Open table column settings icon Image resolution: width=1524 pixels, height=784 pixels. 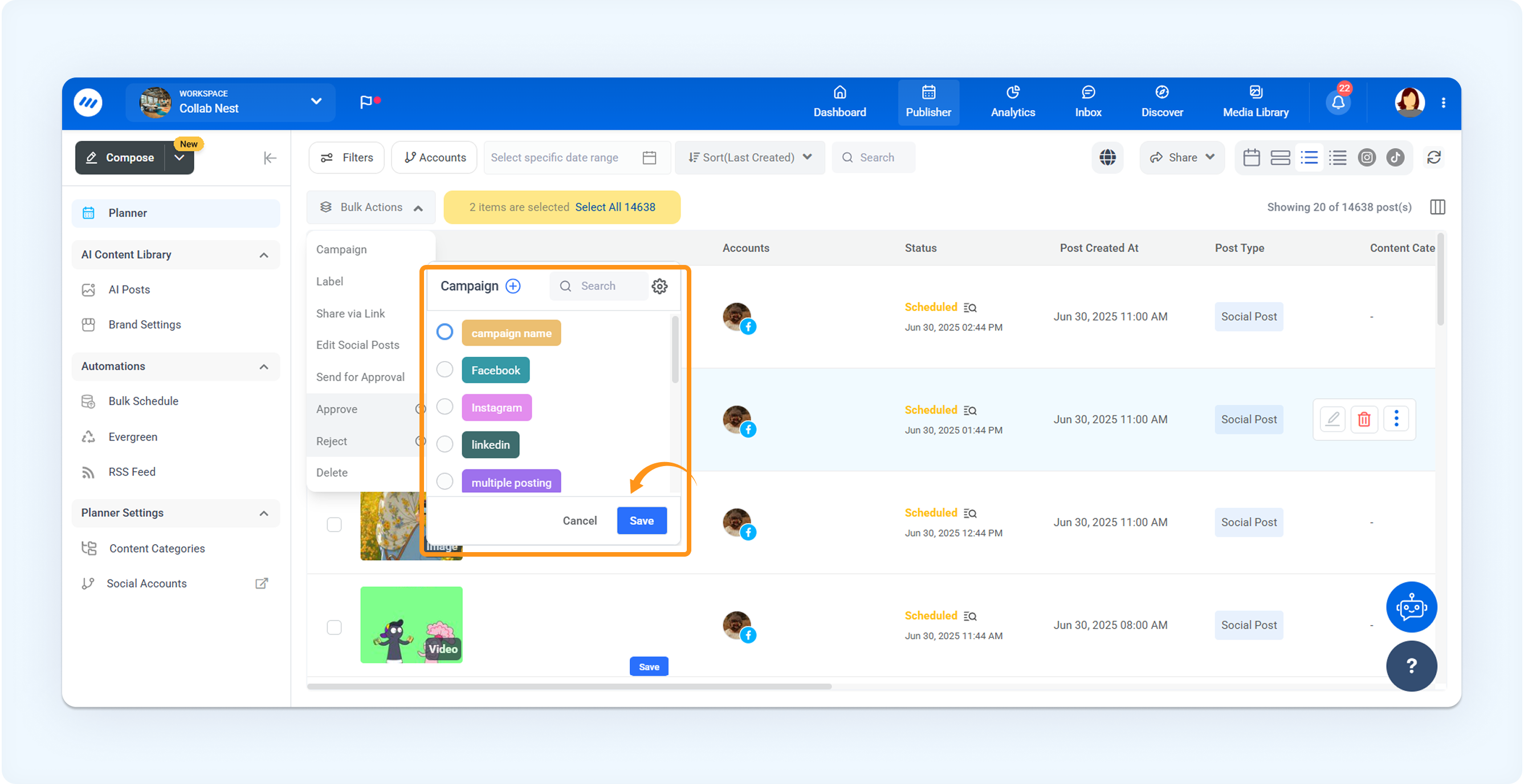point(1437,207)
